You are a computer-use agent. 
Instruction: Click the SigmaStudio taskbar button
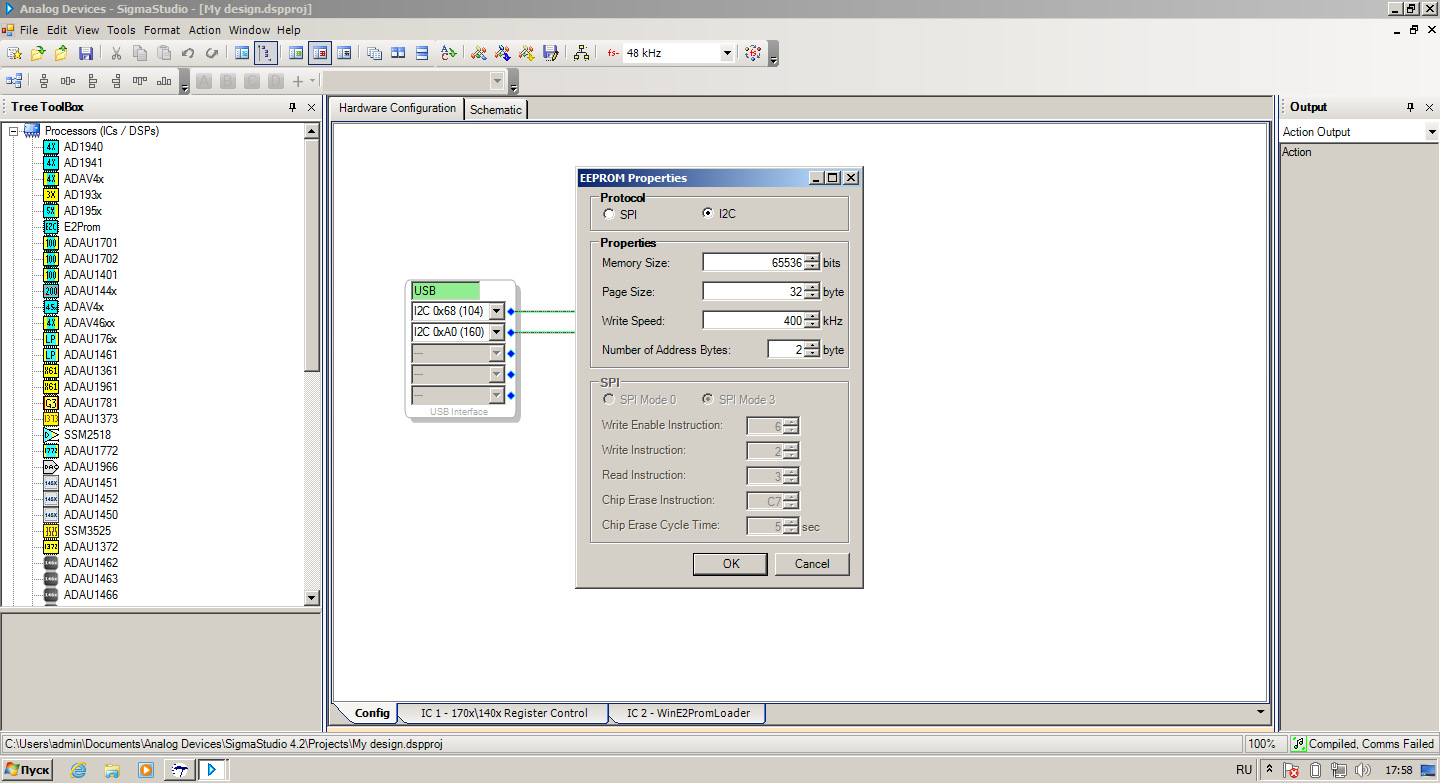[x=212, y=770]
